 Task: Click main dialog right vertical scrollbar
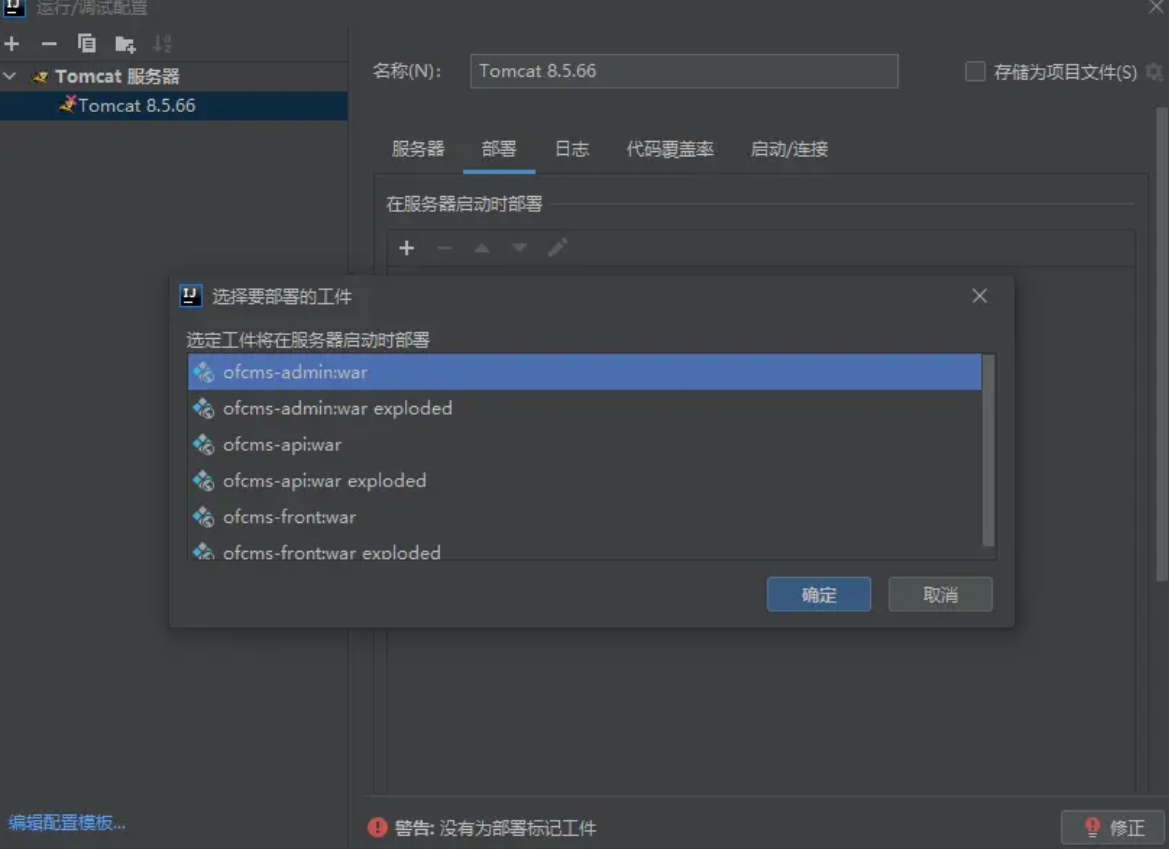(1162, 343)
